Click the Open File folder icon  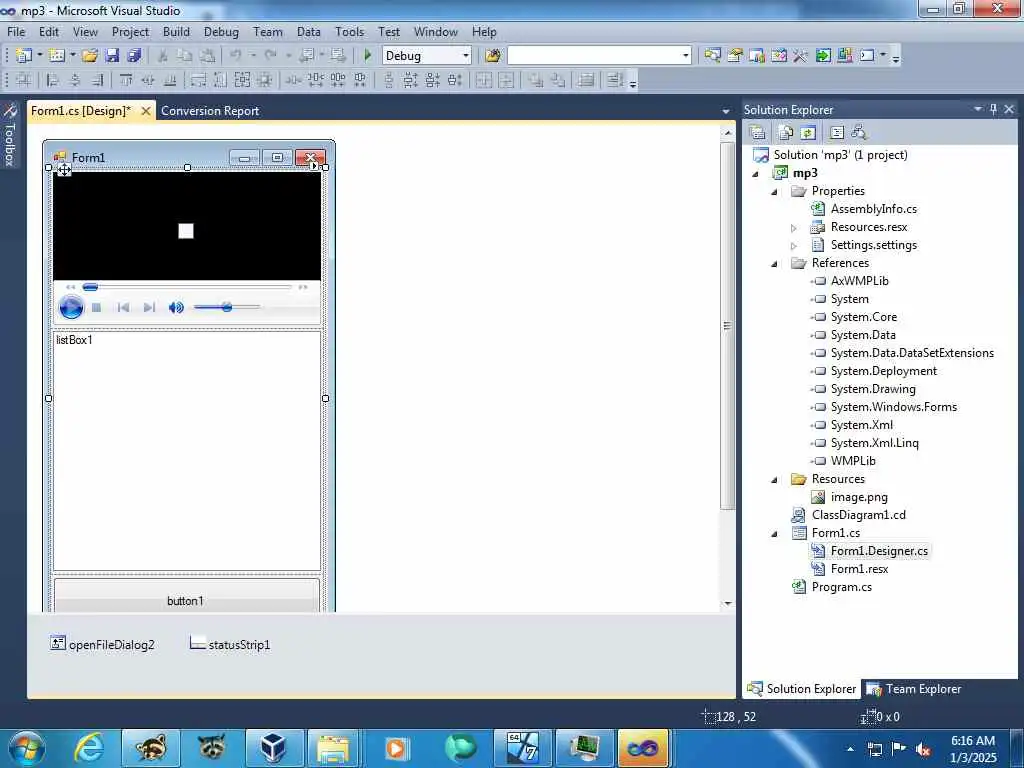point(89,56)
